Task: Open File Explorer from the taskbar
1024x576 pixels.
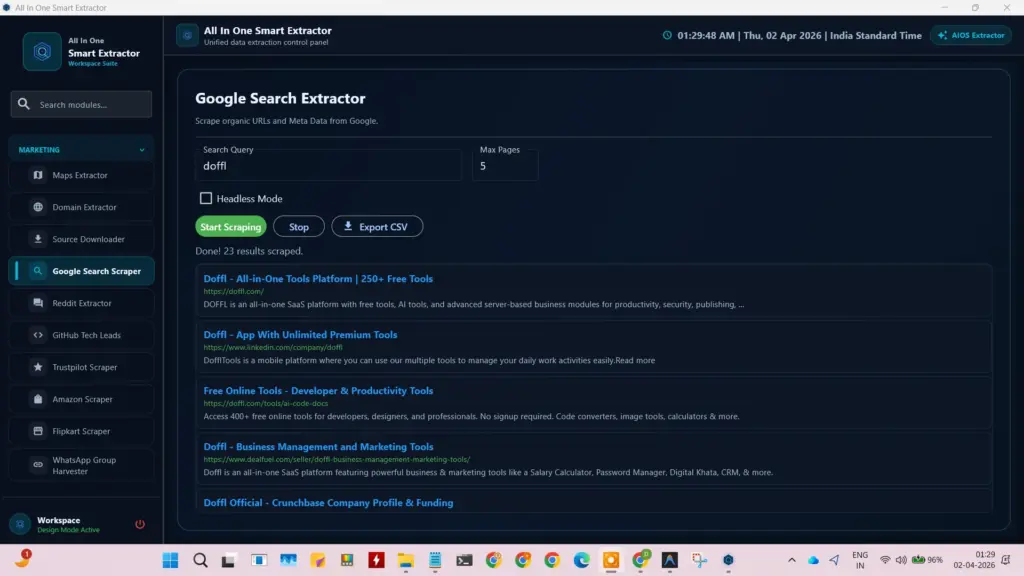Action: click(x=406, y=560)
